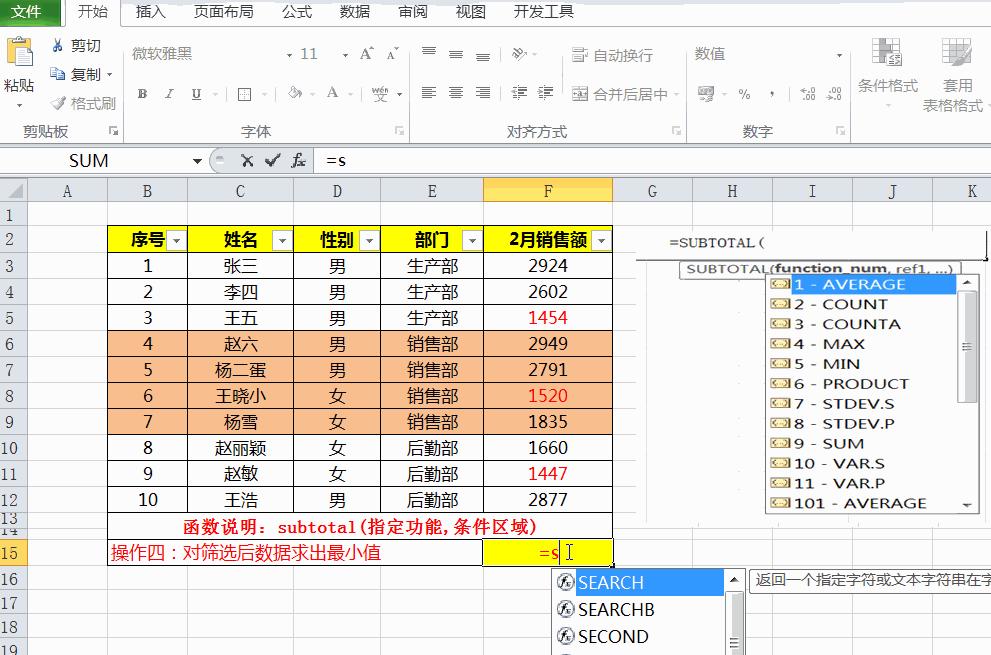Click the center-align text icon
Screen dimensions: 991x655
point(457,93)
